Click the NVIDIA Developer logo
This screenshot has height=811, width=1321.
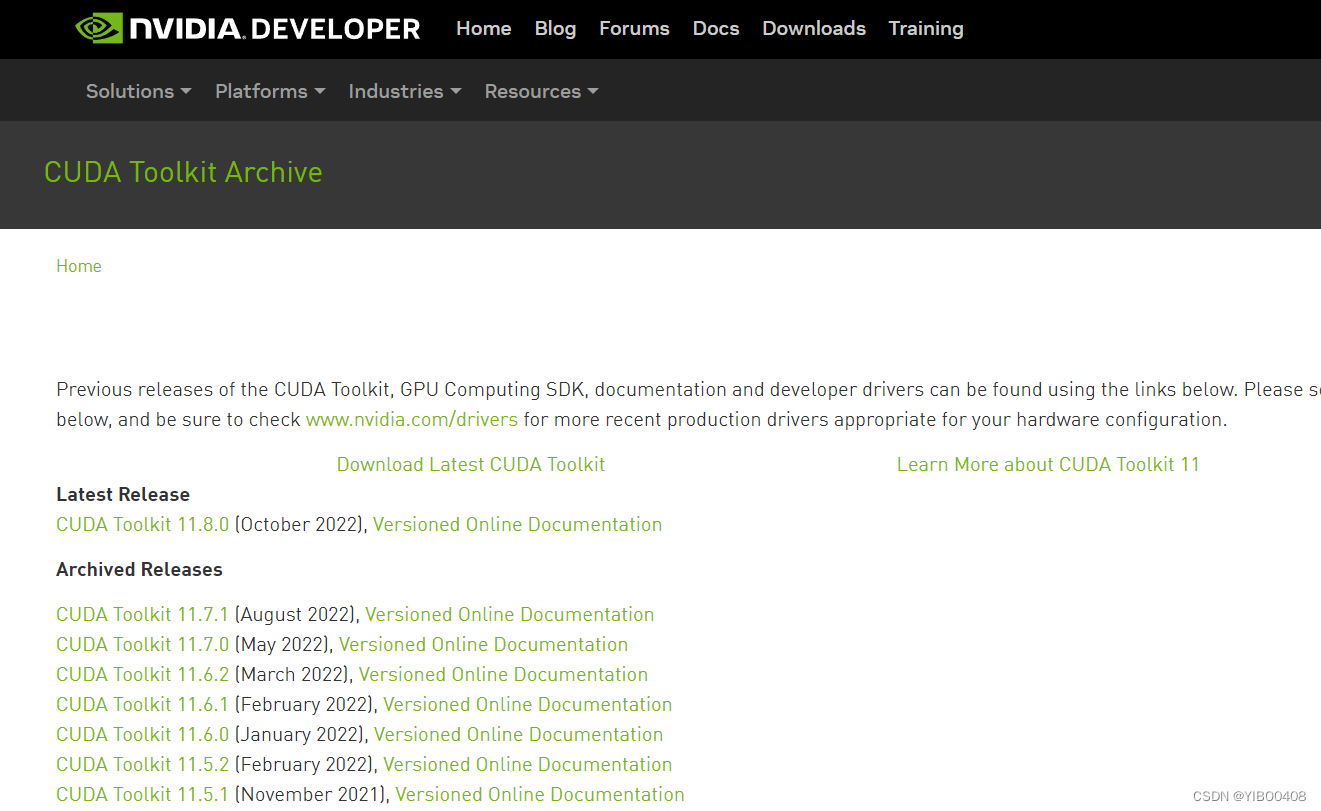248,29
